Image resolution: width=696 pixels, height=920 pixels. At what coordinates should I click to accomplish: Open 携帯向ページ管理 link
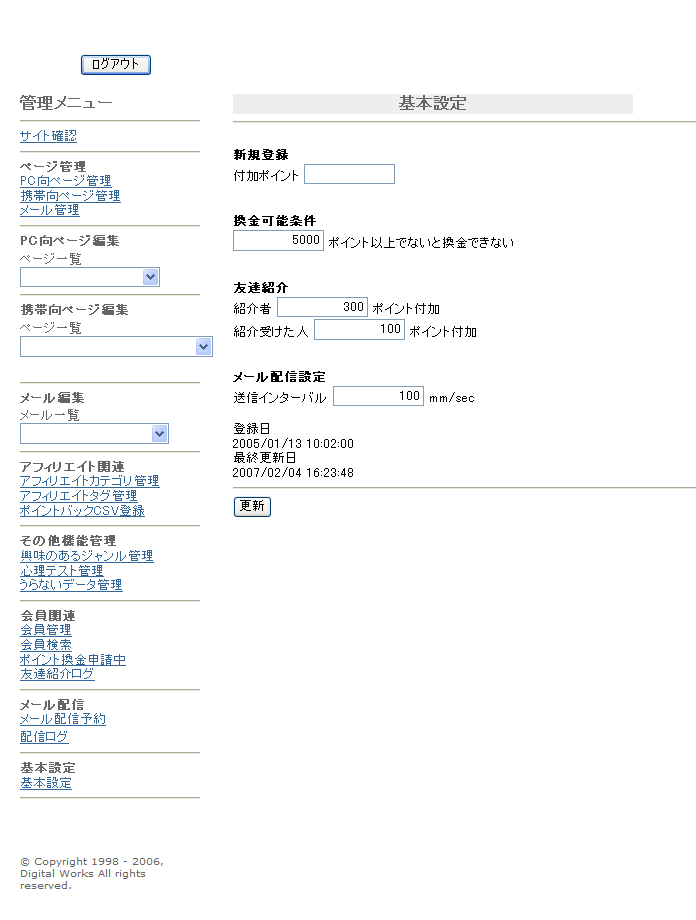(x=70, y=195)
